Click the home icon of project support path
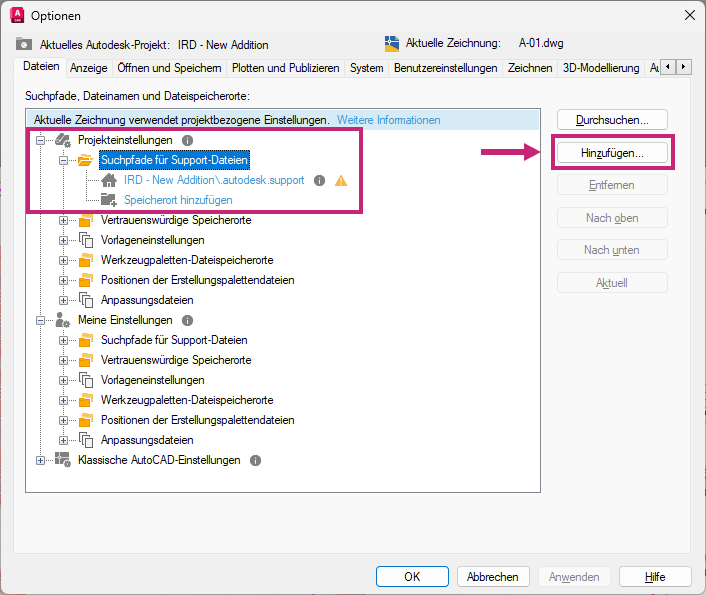The image size is (706, 595). pos(109,180)
